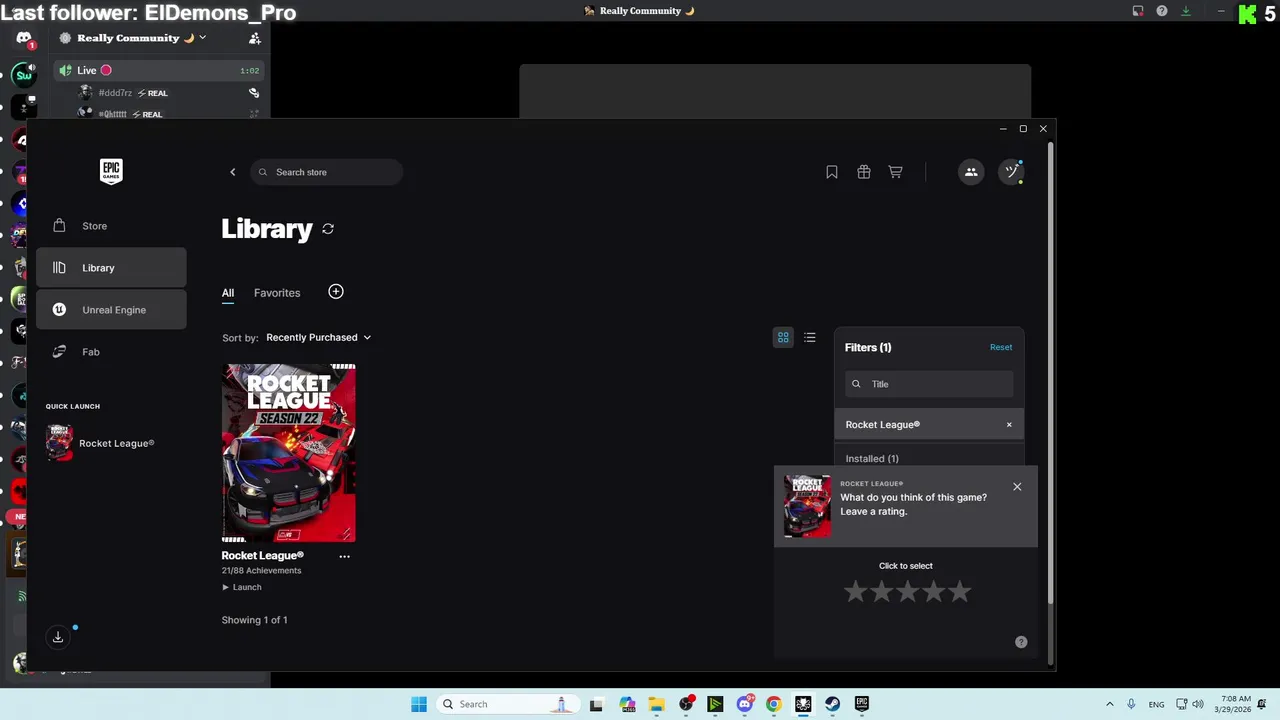Click Discord invite people icon
The height and width of the screenshot is (720, 1280).
pyautogui.click(x=255, y=38)
